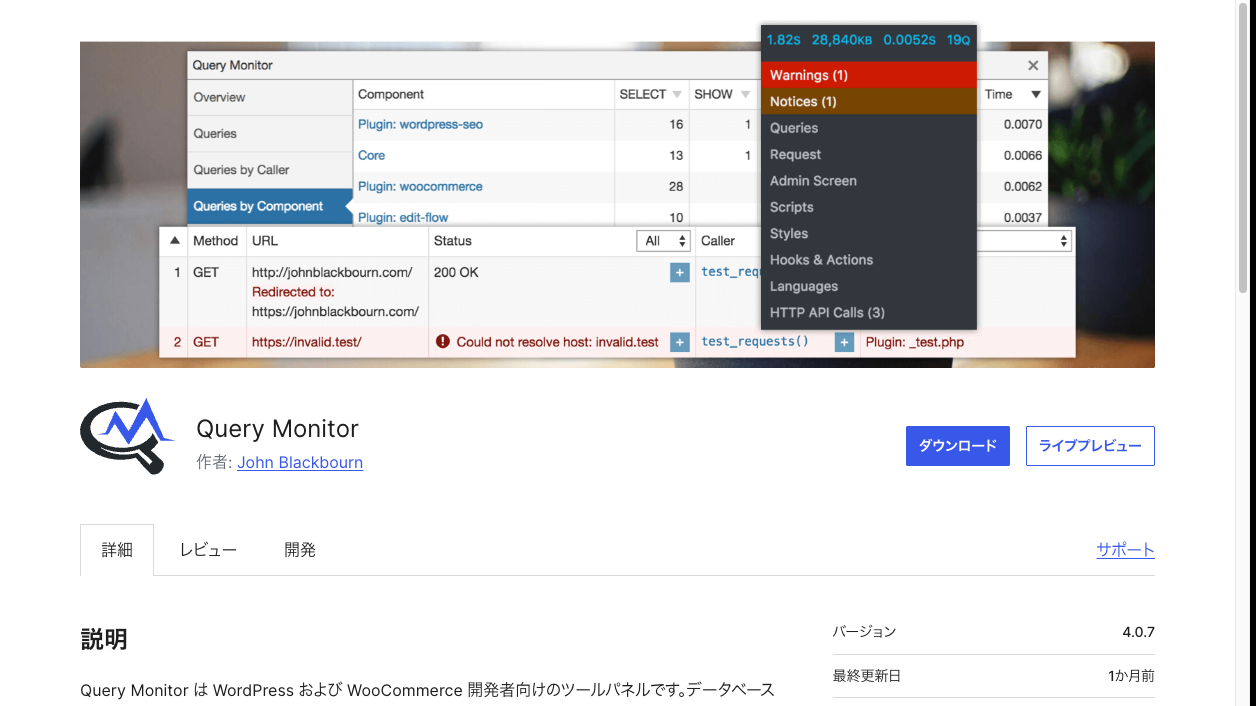
Task: Click Plugin: woocommerce component link
Action: click(x=420, y=186)
